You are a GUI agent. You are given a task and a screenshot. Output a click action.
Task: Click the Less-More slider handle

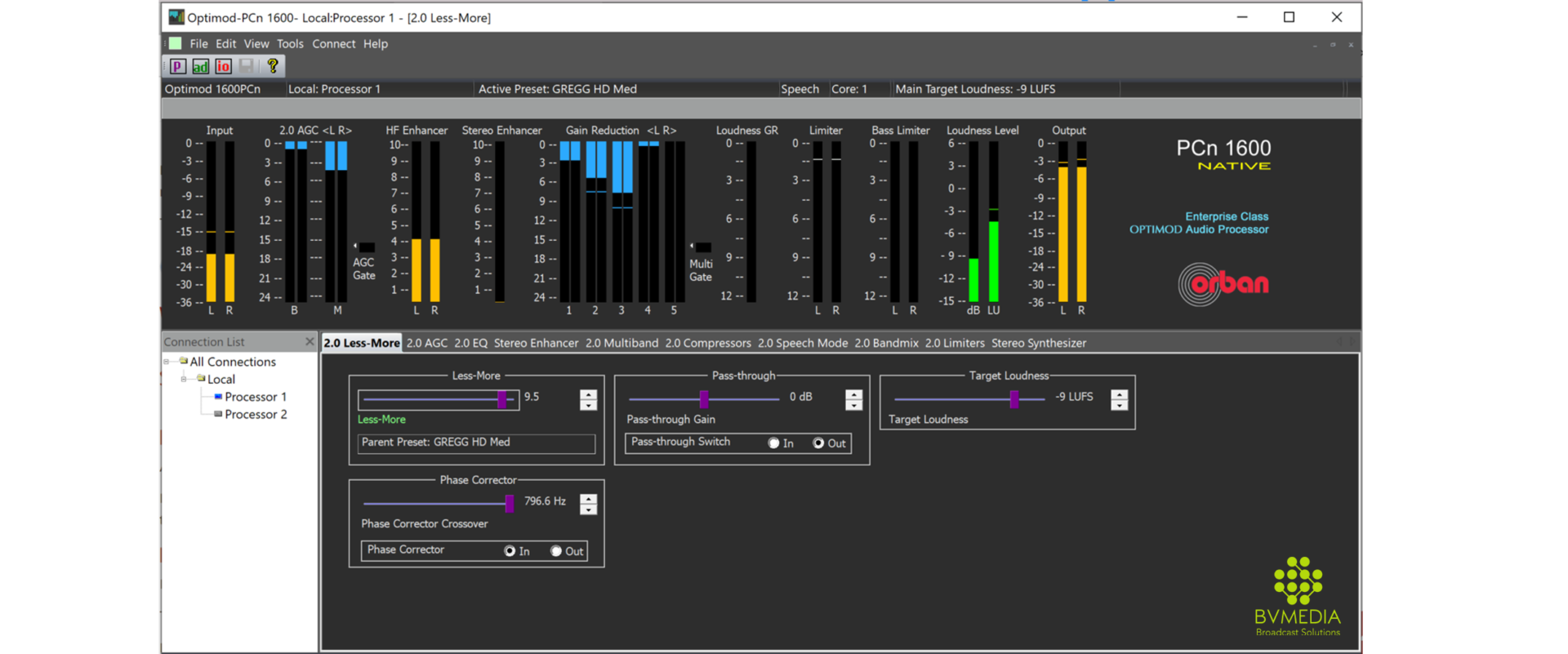pos(502,399)
